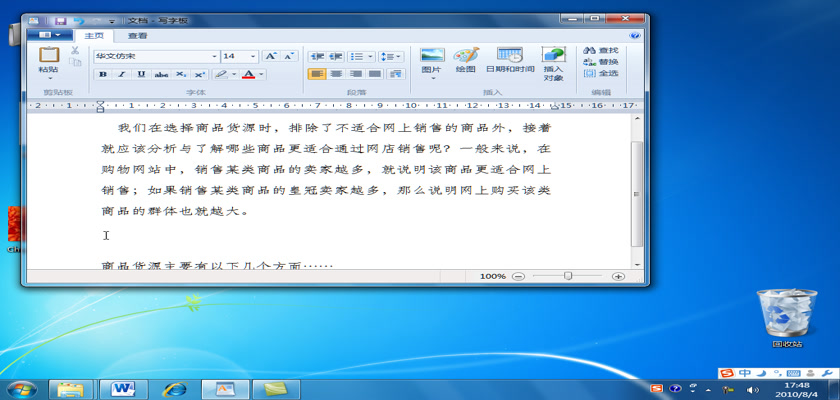Viewport: 840px width, 400px height.
Task: Open the font name dropdown 华文仿宋
Action: click(x=213, y=57)
